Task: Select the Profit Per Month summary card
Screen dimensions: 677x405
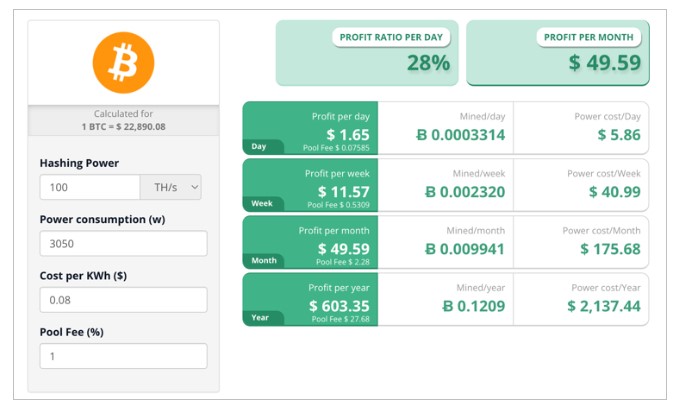Action: click(x=558, y=52)
